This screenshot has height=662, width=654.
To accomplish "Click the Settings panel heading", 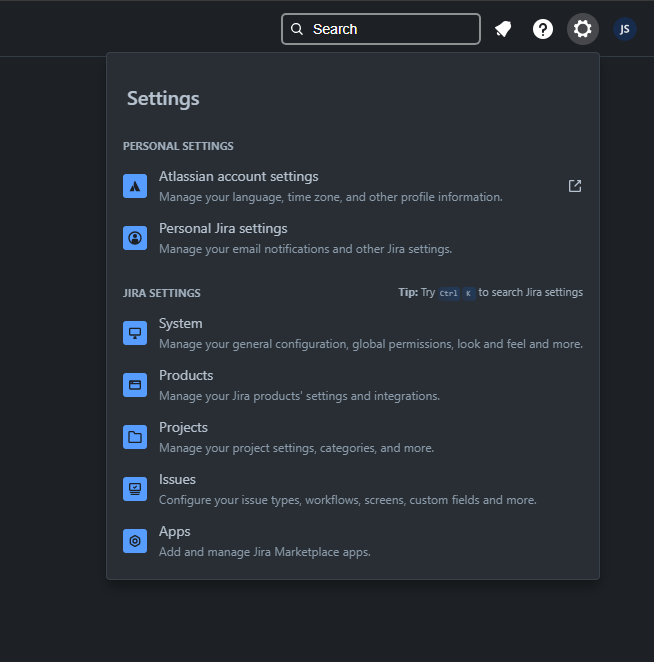I will (163, 99).
